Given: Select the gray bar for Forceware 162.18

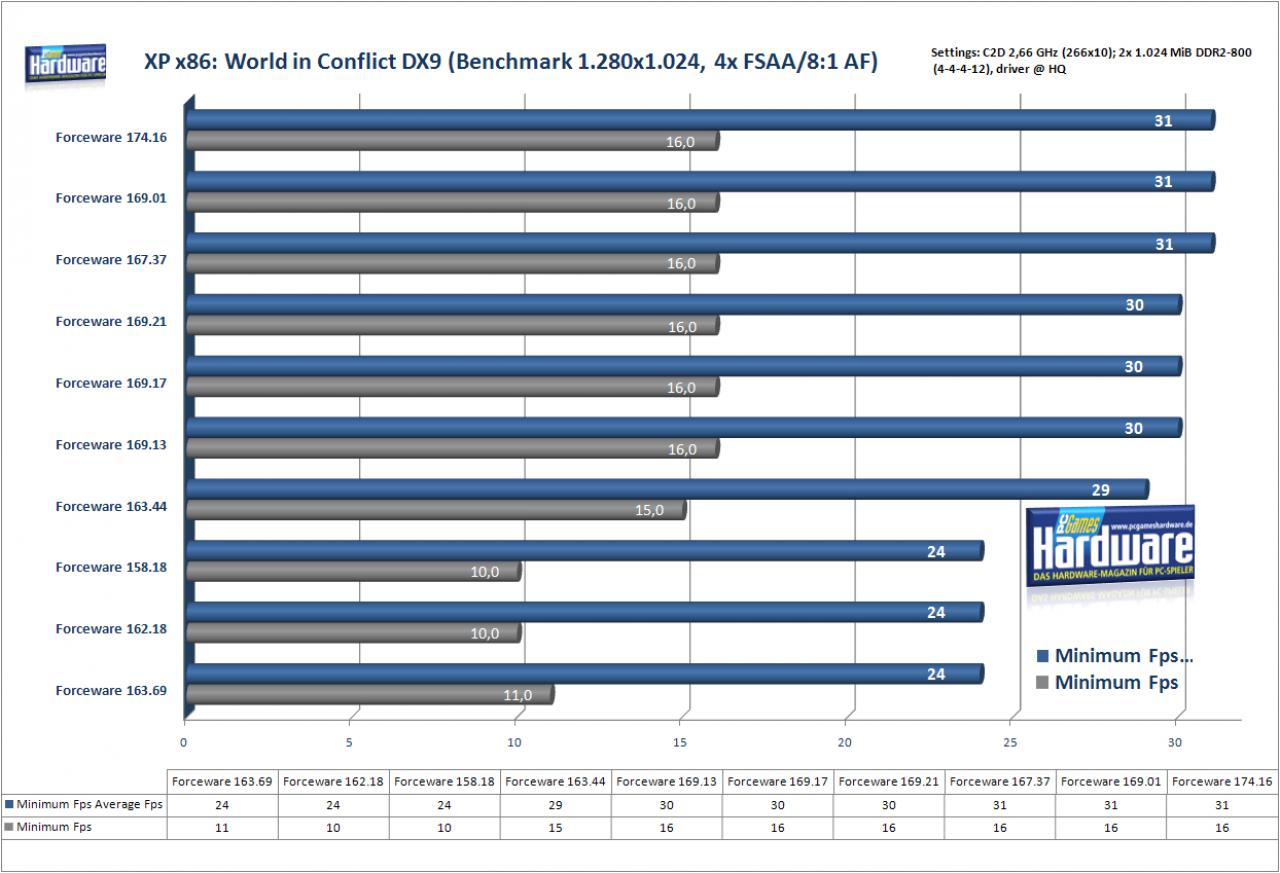Looking at the screenshot, I should pyautogui.click(x=353, y=634).
